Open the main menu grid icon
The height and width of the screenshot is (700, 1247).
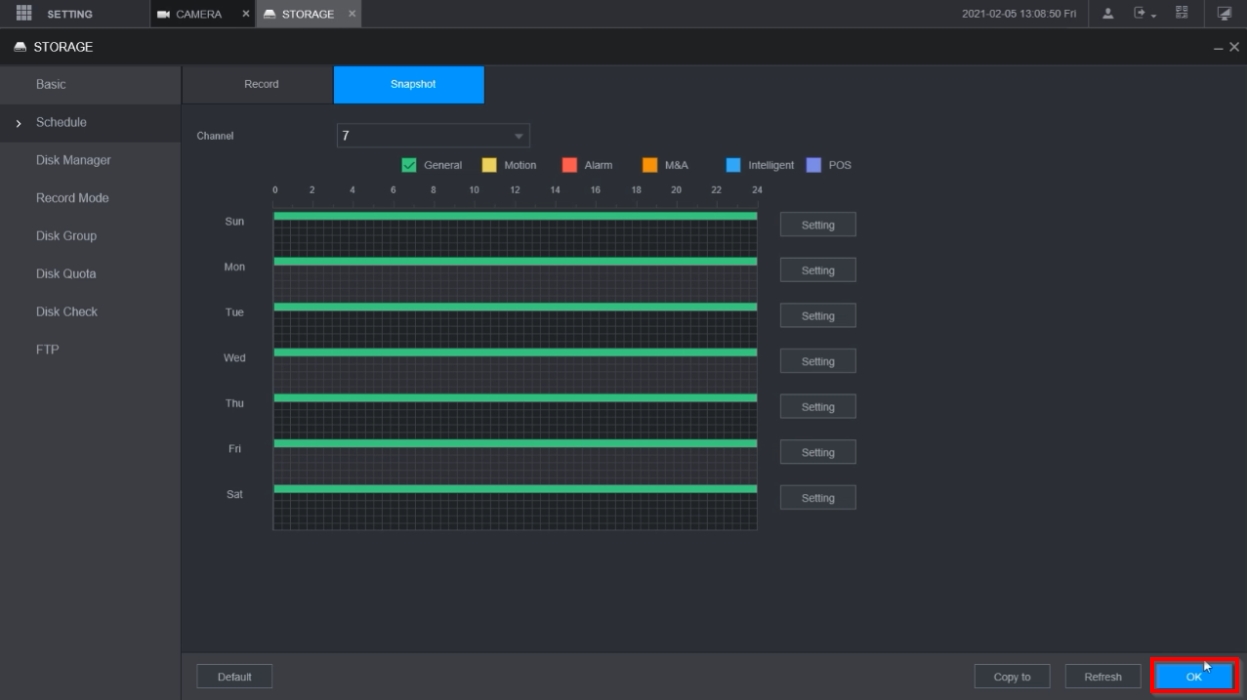click(x=24, y=13)
